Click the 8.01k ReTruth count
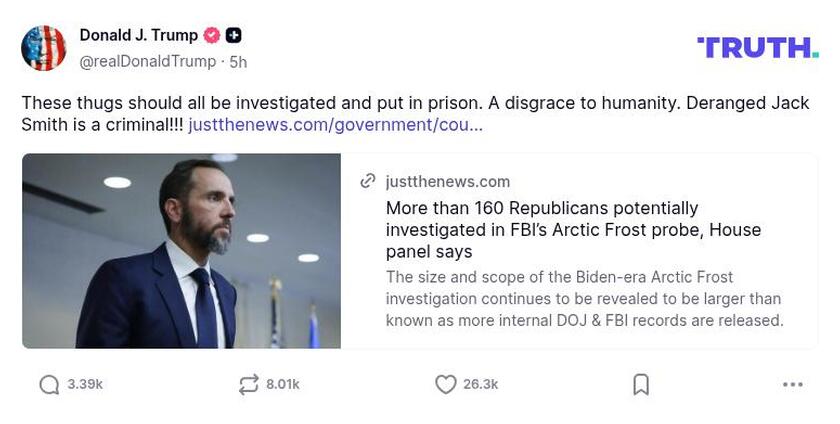This screenshot has height=424, width=840. pos(283,385)
